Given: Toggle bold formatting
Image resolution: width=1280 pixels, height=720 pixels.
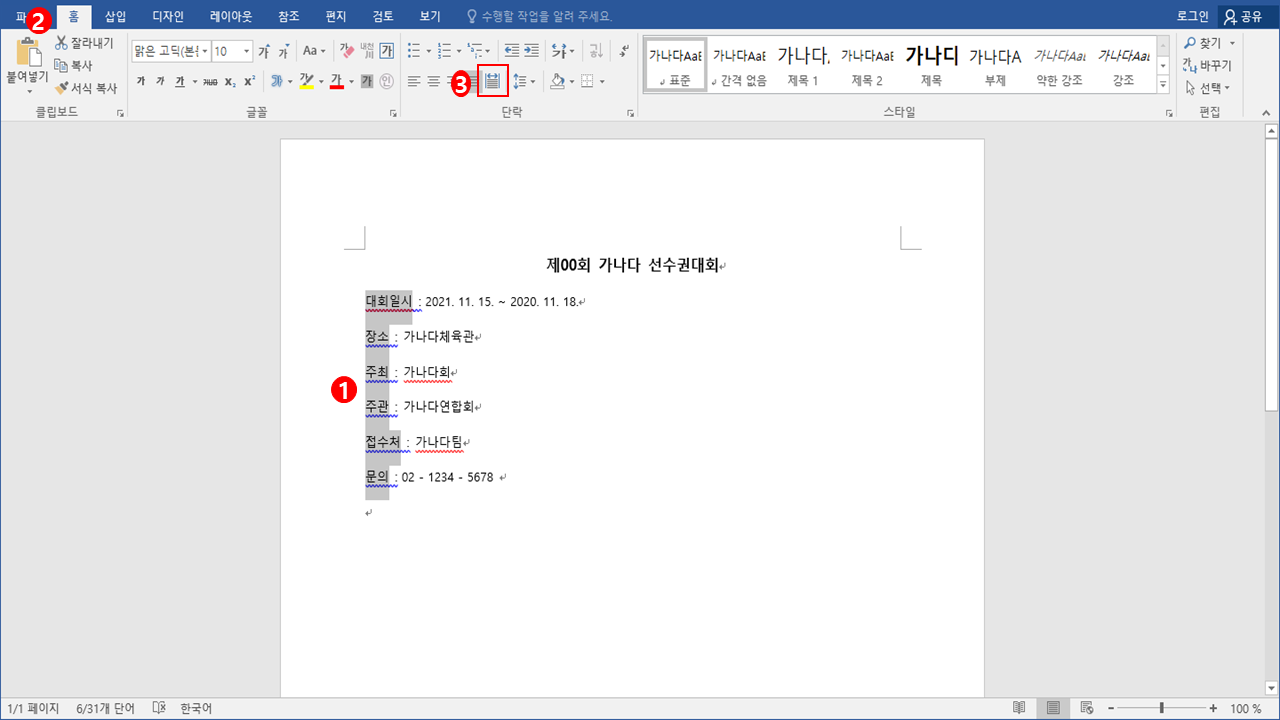Looking at the screenshot, I should 141,81.
